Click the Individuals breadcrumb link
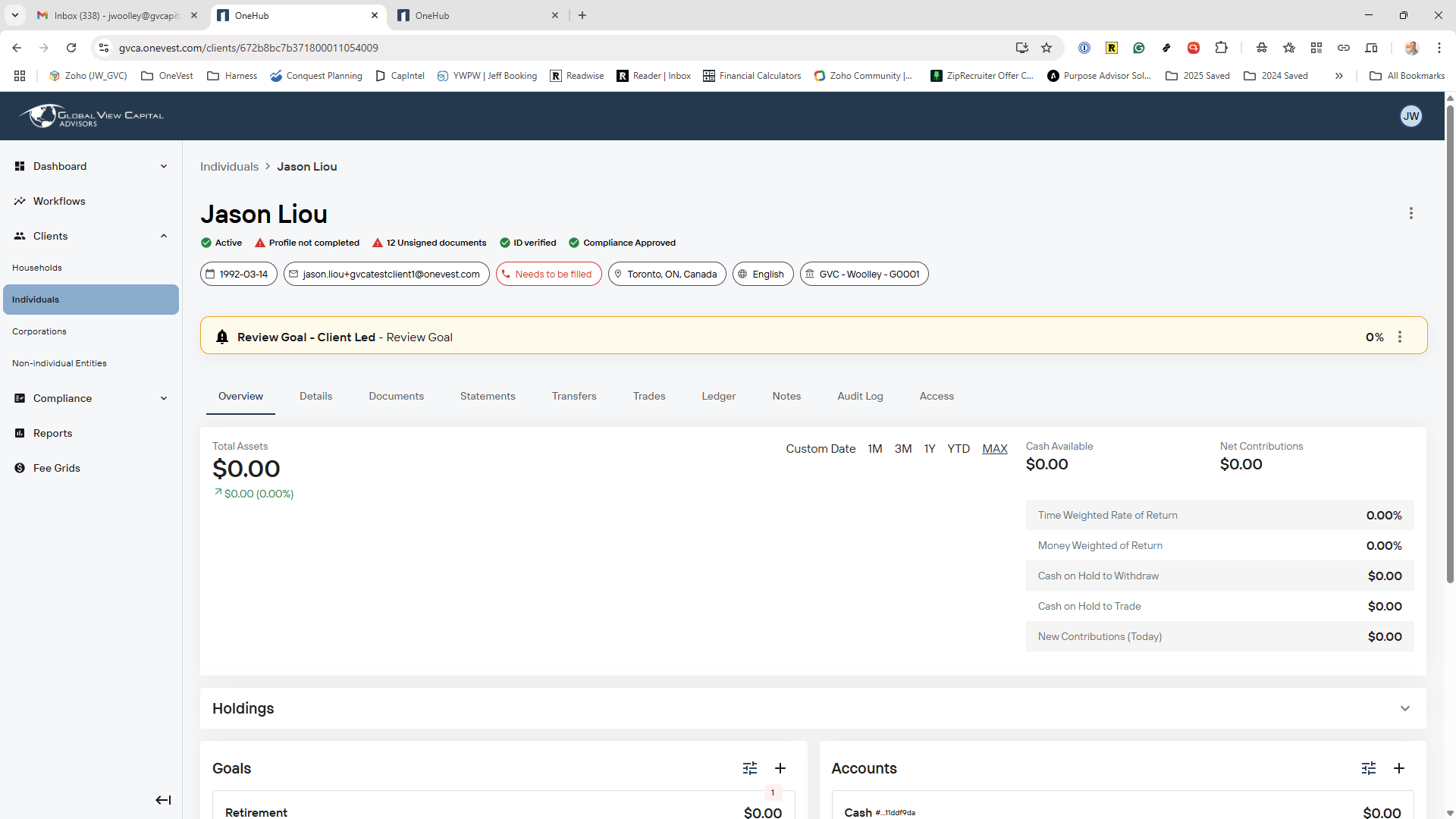Screen dimensions: 1456x819 (x=229, y=167)
